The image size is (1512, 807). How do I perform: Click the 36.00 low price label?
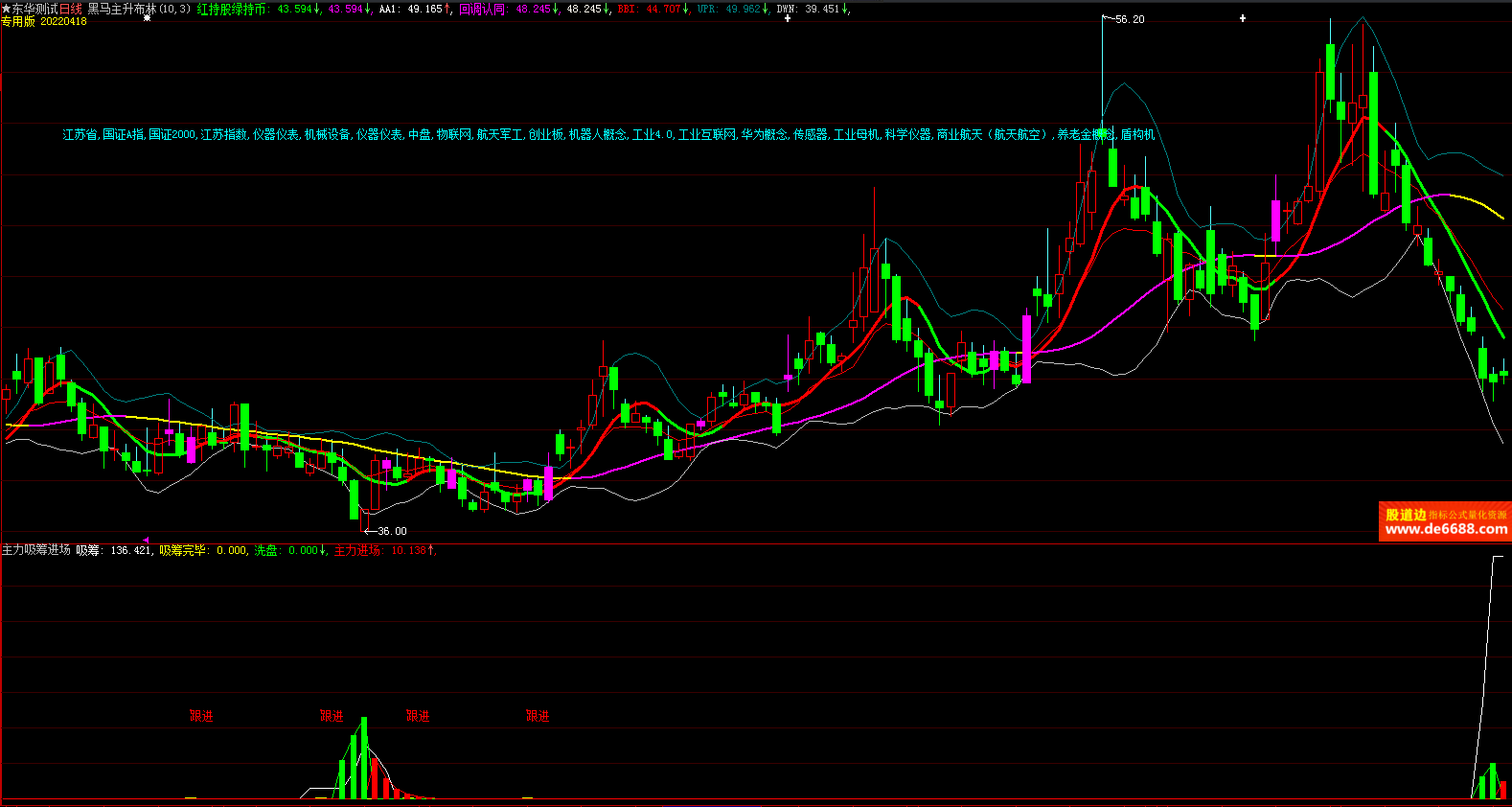point(391,531)
